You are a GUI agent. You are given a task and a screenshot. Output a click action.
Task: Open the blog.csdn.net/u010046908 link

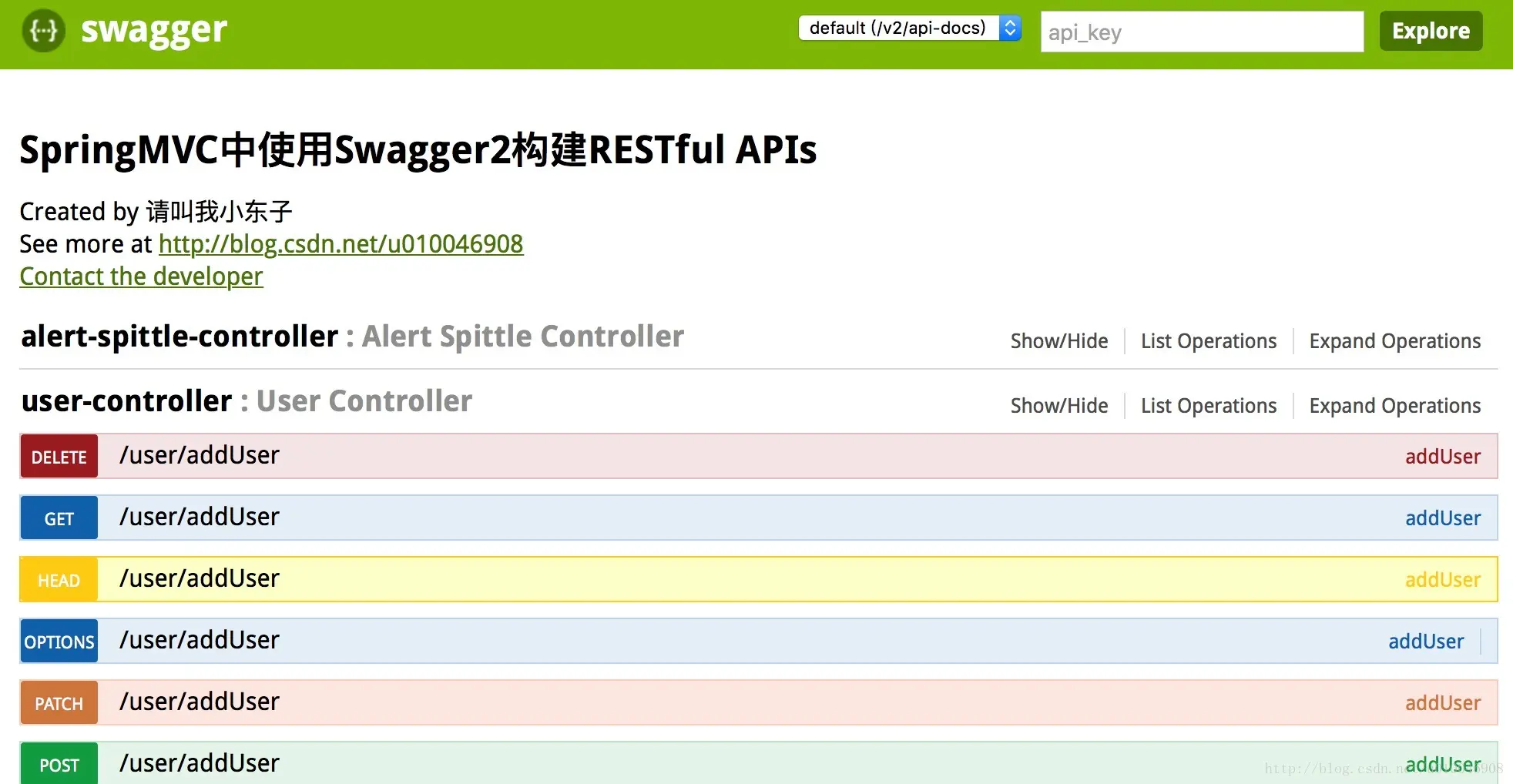click(341, 244)
